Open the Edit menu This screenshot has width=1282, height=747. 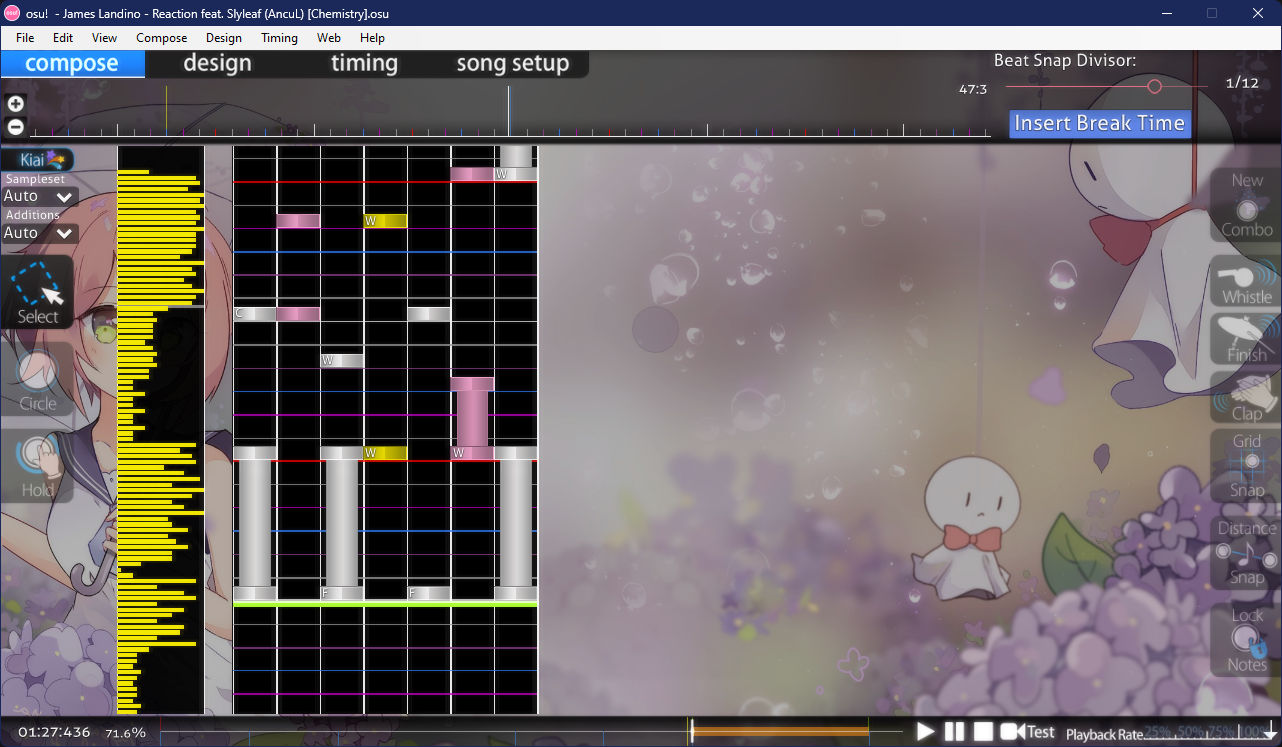63,37
